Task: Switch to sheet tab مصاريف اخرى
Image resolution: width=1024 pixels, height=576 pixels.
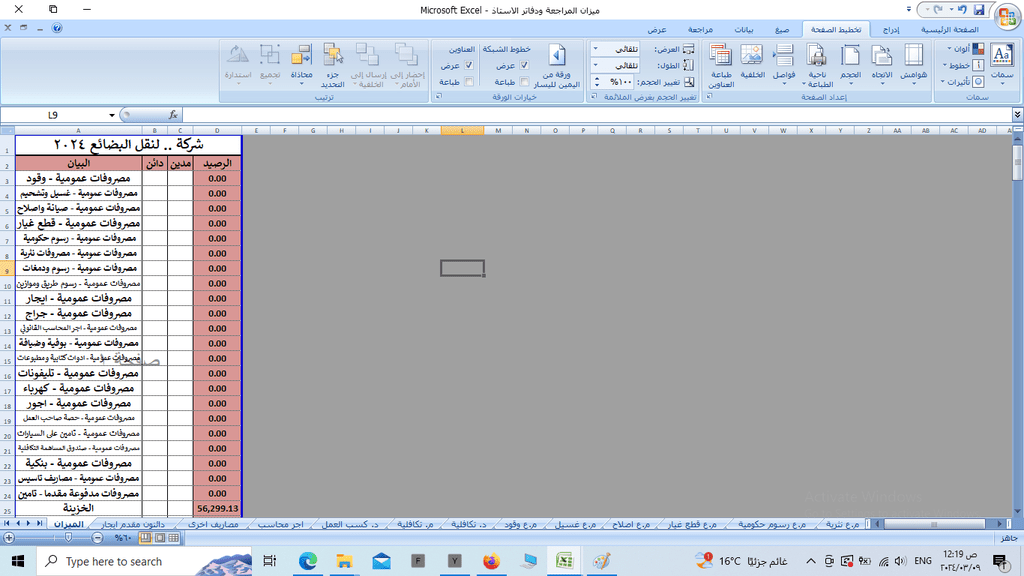Action: [x=214, y=524]
